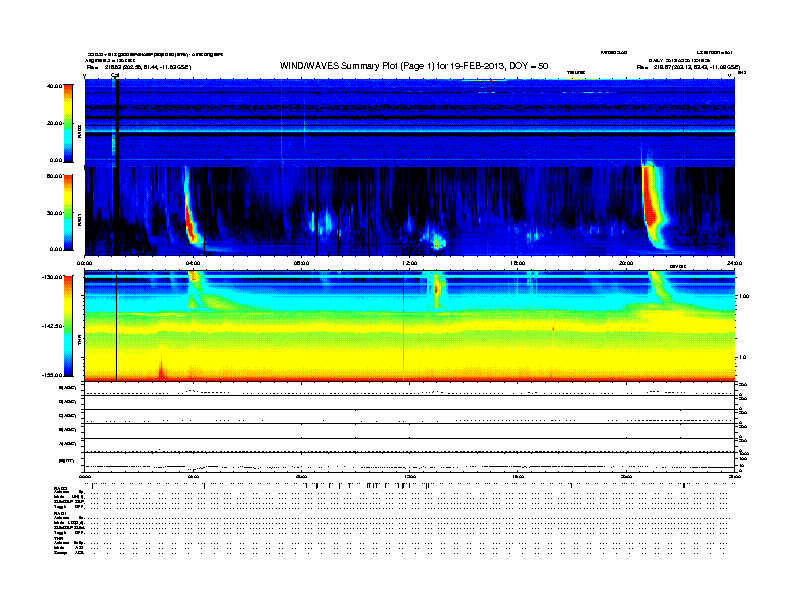
Task: Click the RAD1 vertical axis label
Action: tap(79, 220)
